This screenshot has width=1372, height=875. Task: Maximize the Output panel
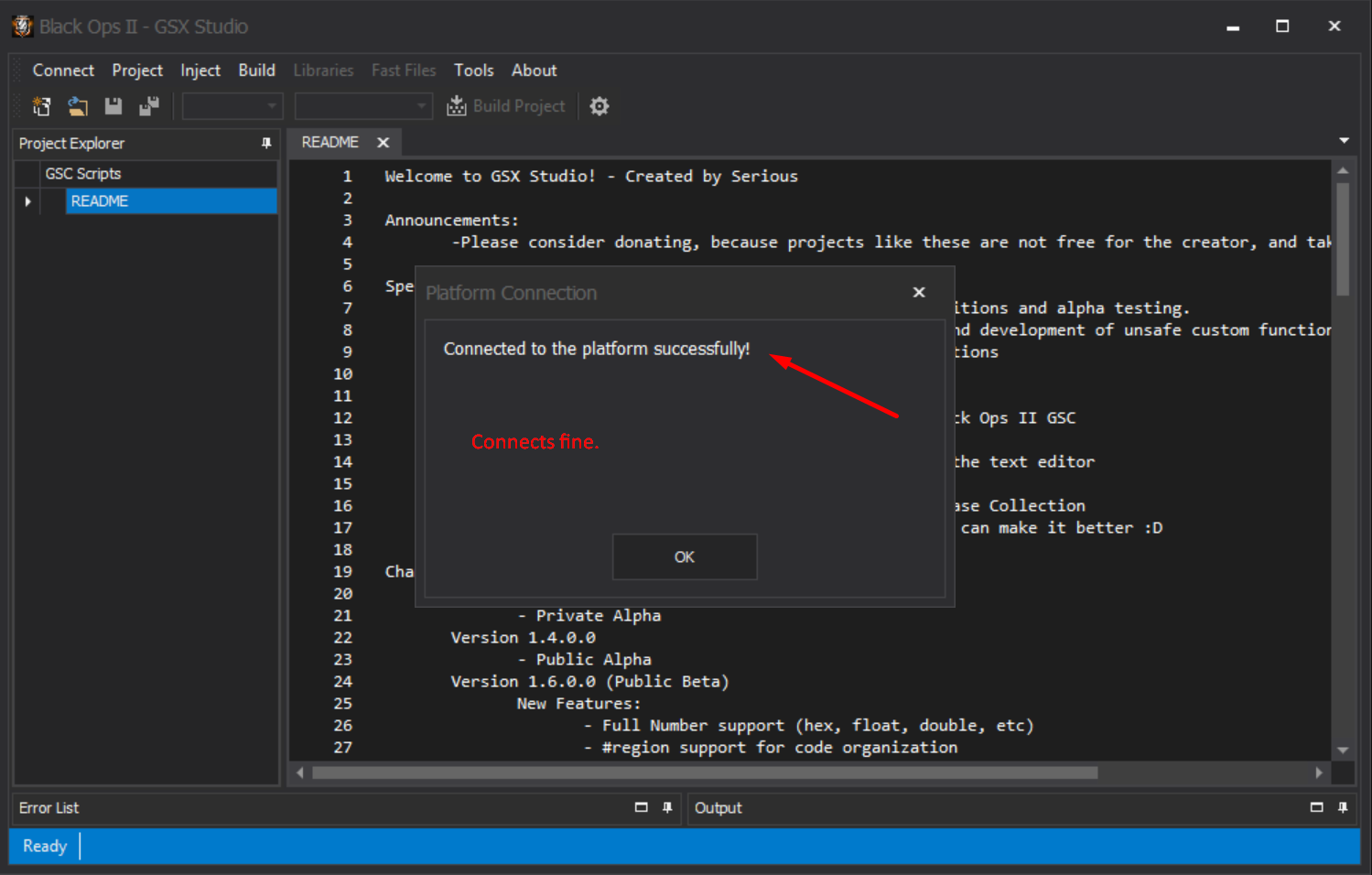coord(1316,807)
